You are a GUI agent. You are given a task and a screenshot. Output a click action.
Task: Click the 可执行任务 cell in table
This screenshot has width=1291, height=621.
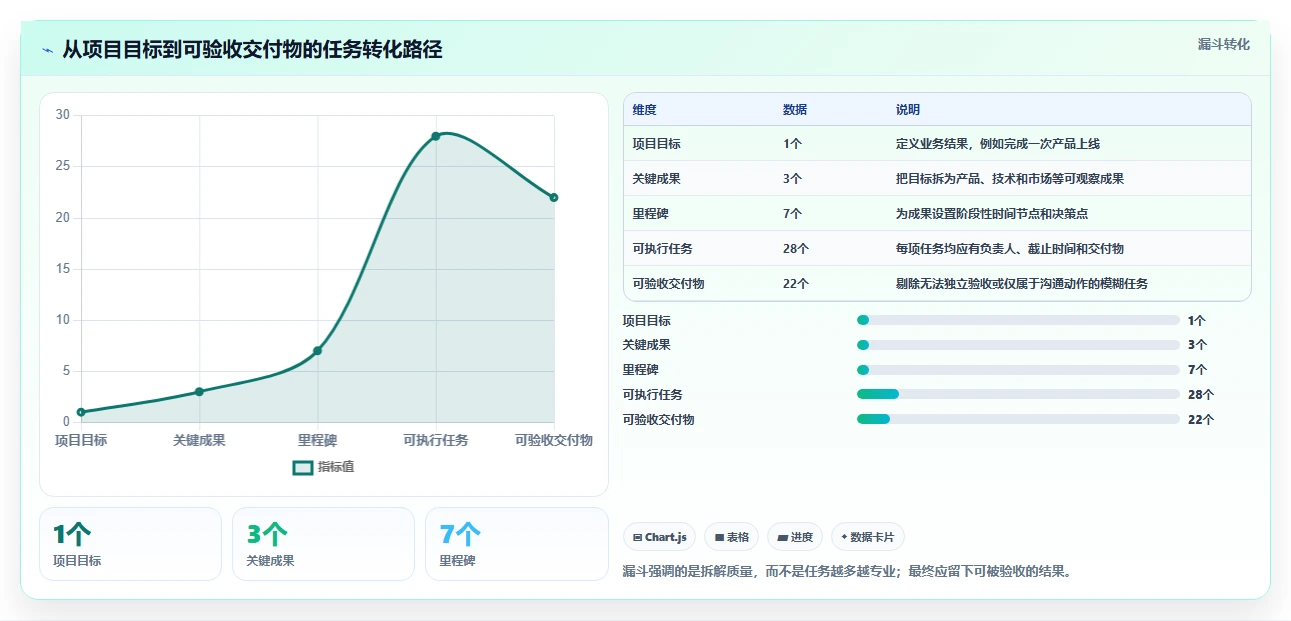[x=663, y=249]
